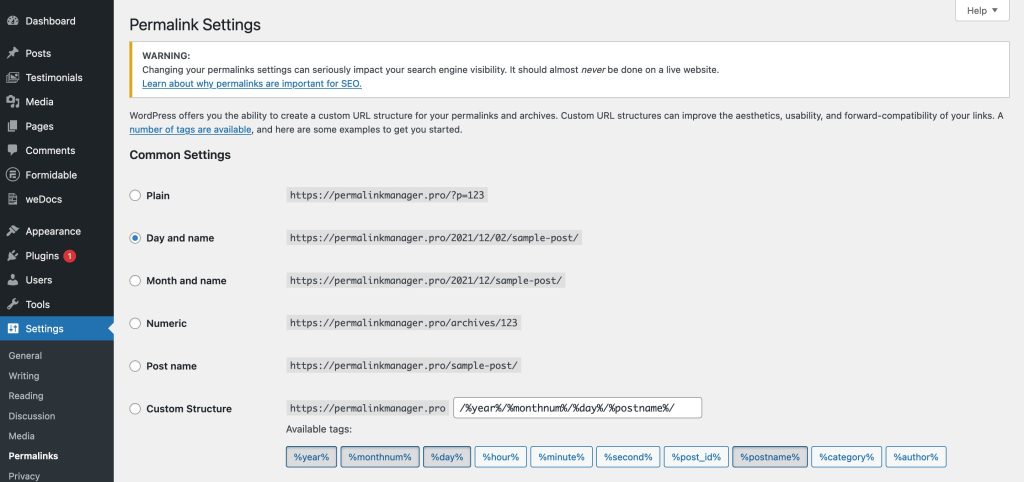Insert the %post_id% available tag

click(x=696, y=457)
